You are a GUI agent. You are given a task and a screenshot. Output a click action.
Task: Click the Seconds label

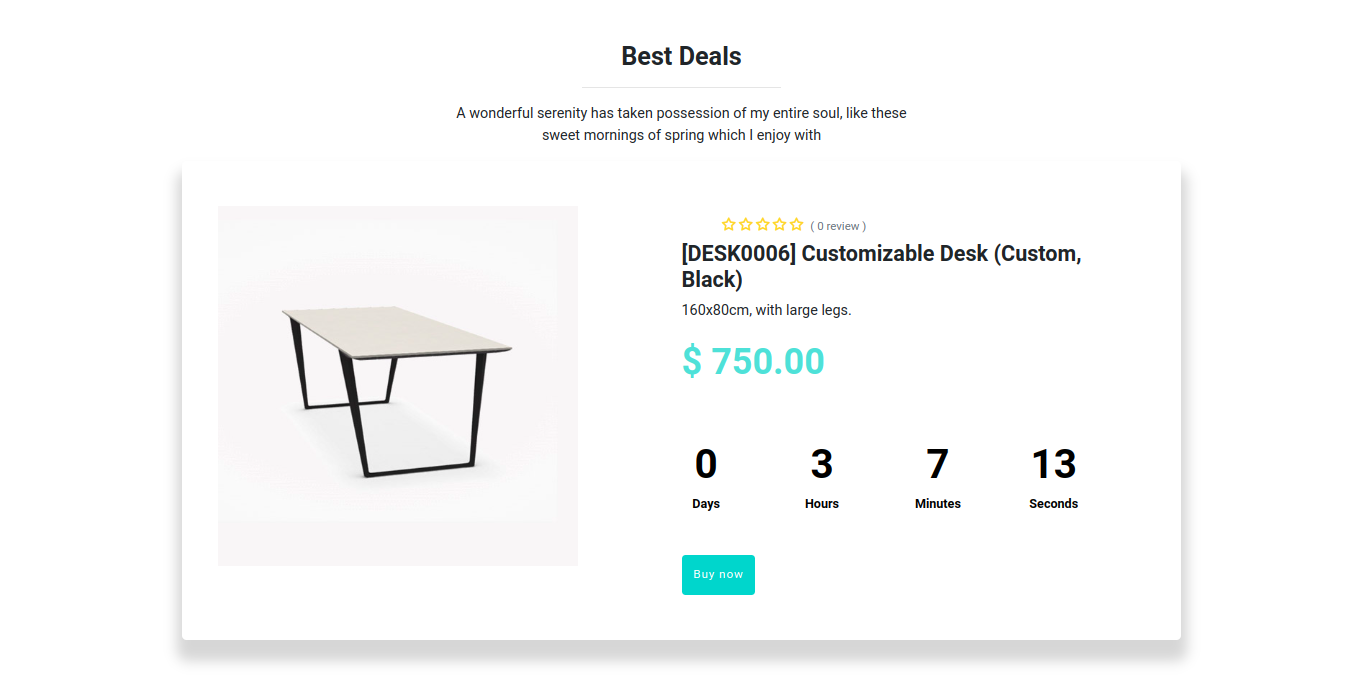pos(1053,504)
